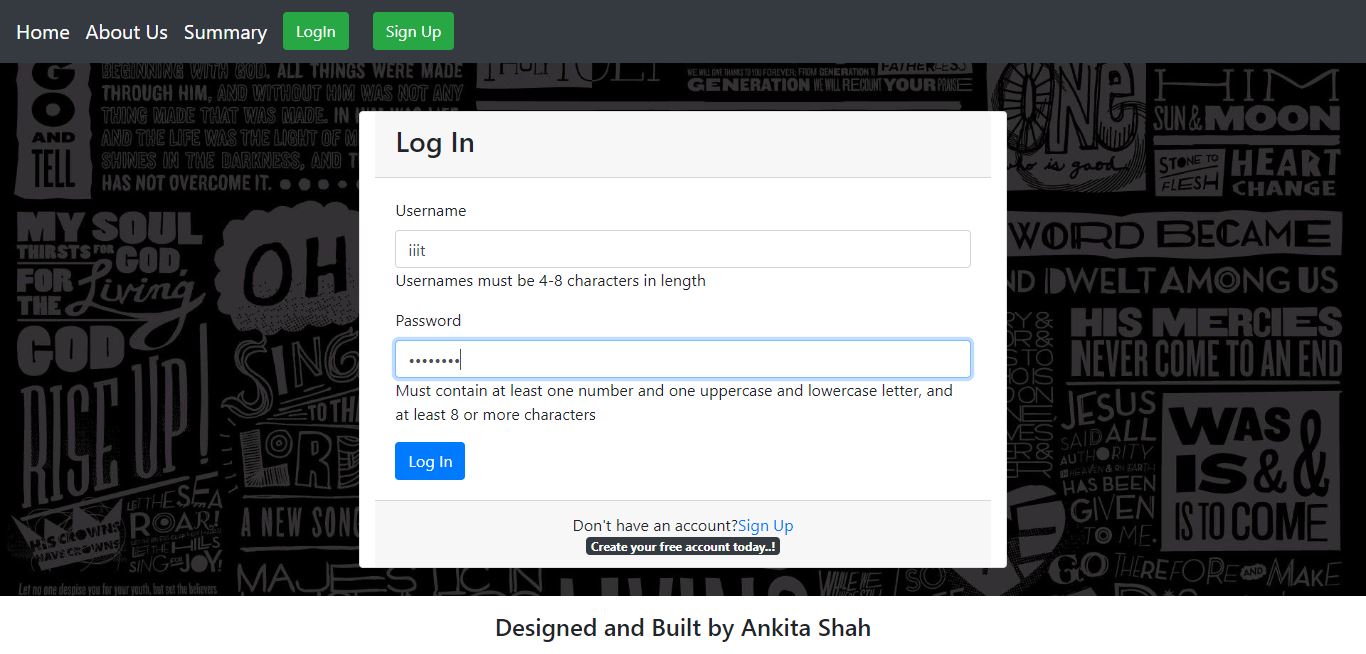Select the typed username text iiit
This screenshot has height=654, width=1366.
(x=417, y=248)
